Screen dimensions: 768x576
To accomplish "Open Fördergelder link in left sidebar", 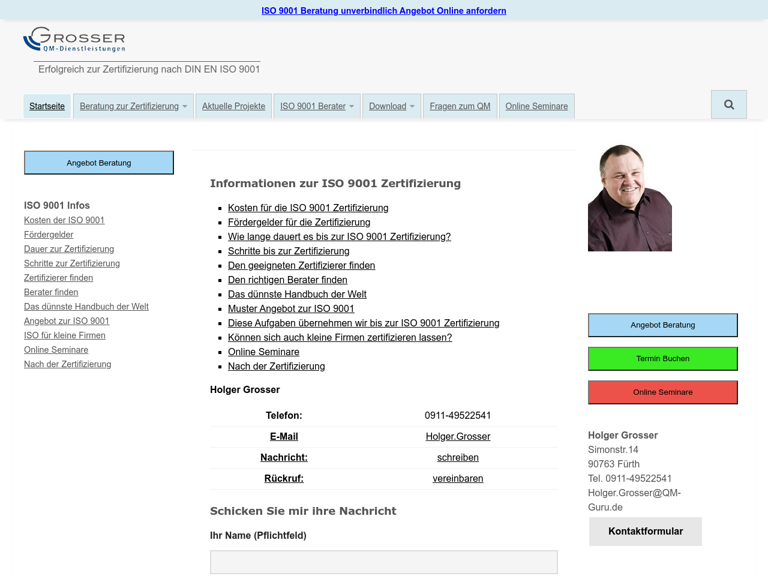I will click(49, 235).
